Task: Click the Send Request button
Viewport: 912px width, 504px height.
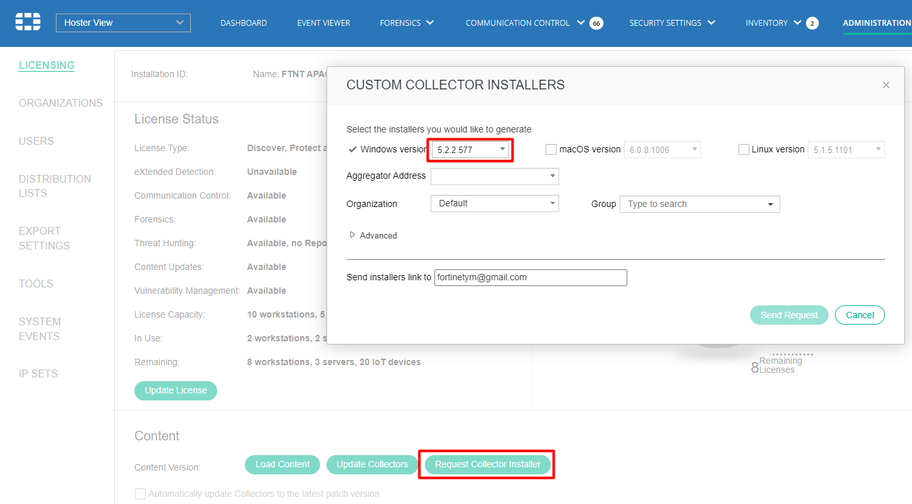Action: click(x=789, y=315)
